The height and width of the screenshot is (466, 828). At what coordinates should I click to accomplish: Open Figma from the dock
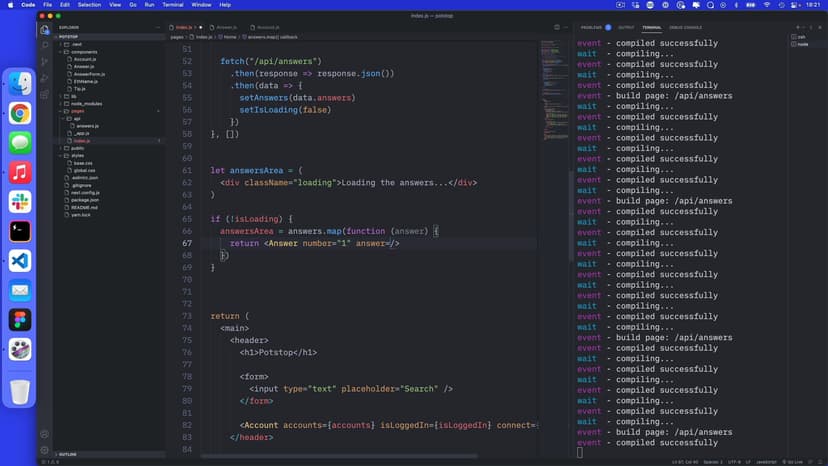click(20, 319)
